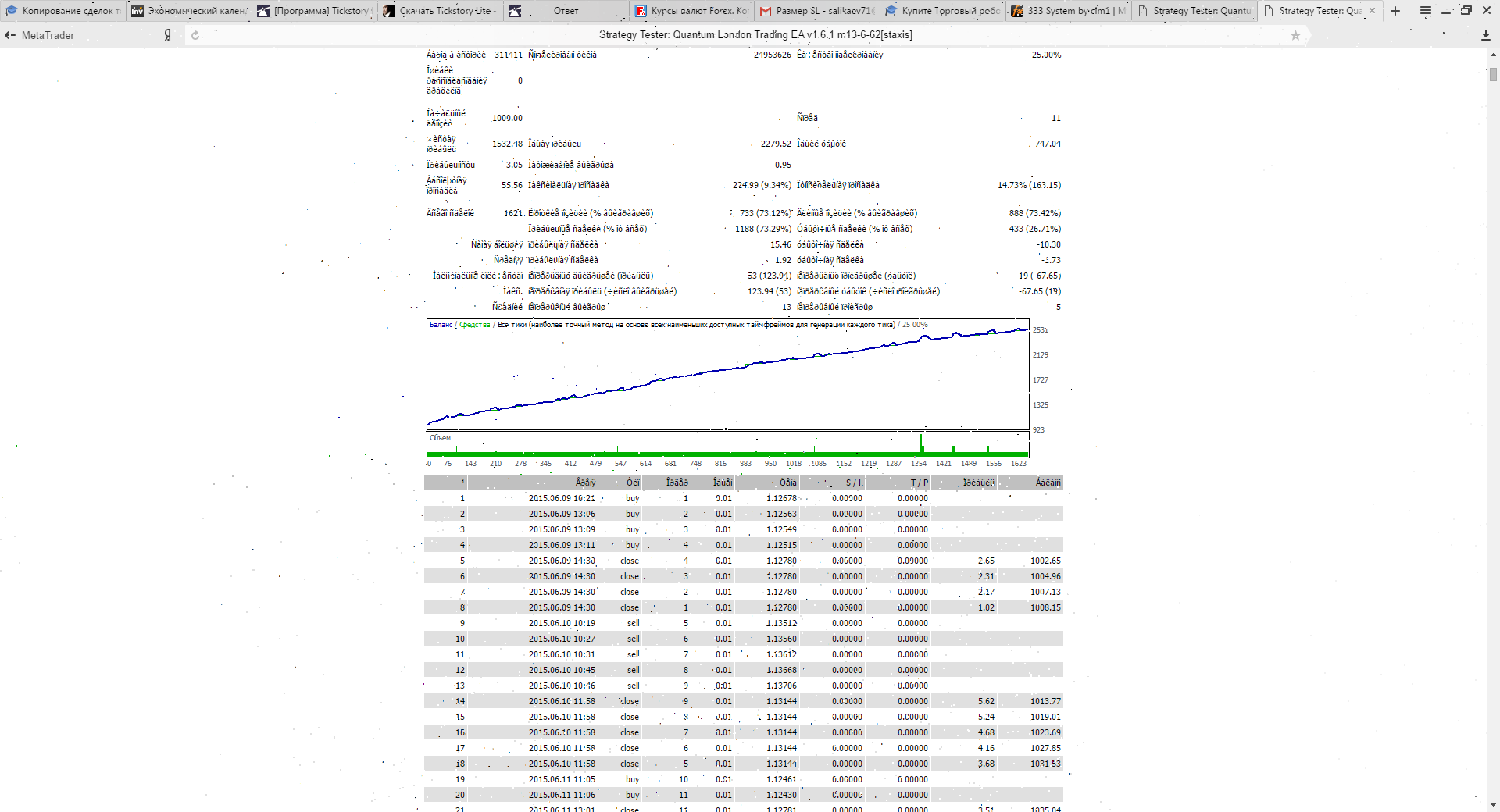Open downloads via the download arrow icon
The width and height of the screenshot is (1500, 812).
1485,35
